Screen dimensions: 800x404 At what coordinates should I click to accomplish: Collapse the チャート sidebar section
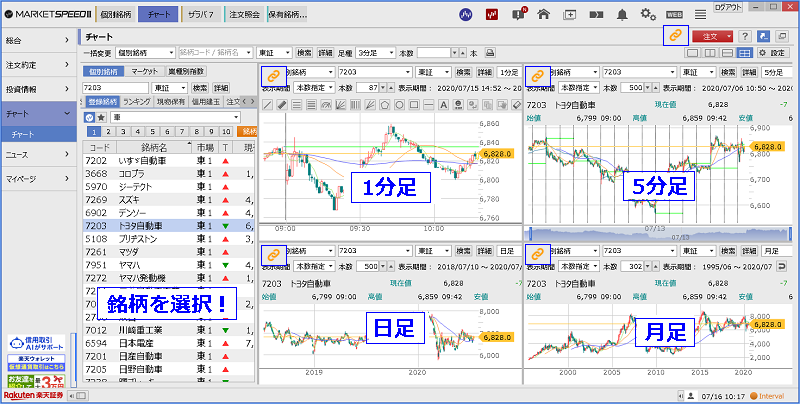pos(38,114)
